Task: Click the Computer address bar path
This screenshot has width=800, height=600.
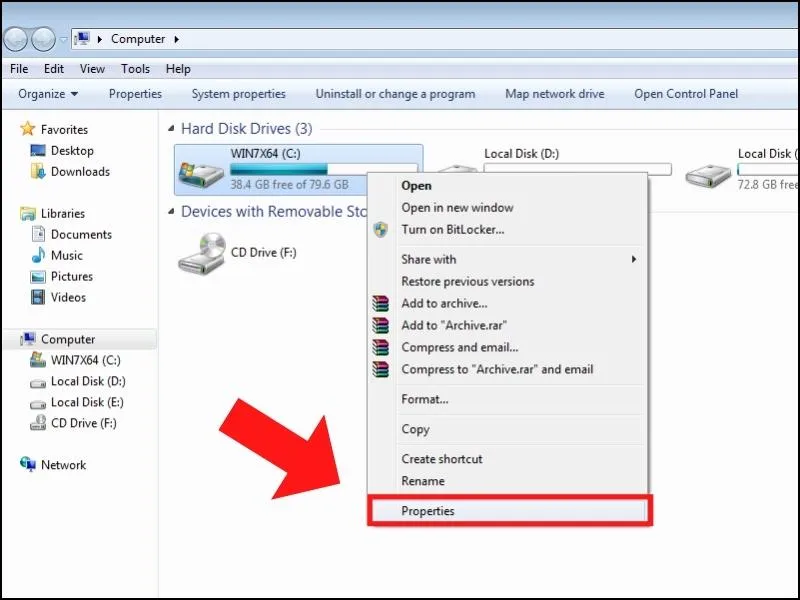Action: click(138, 39)
